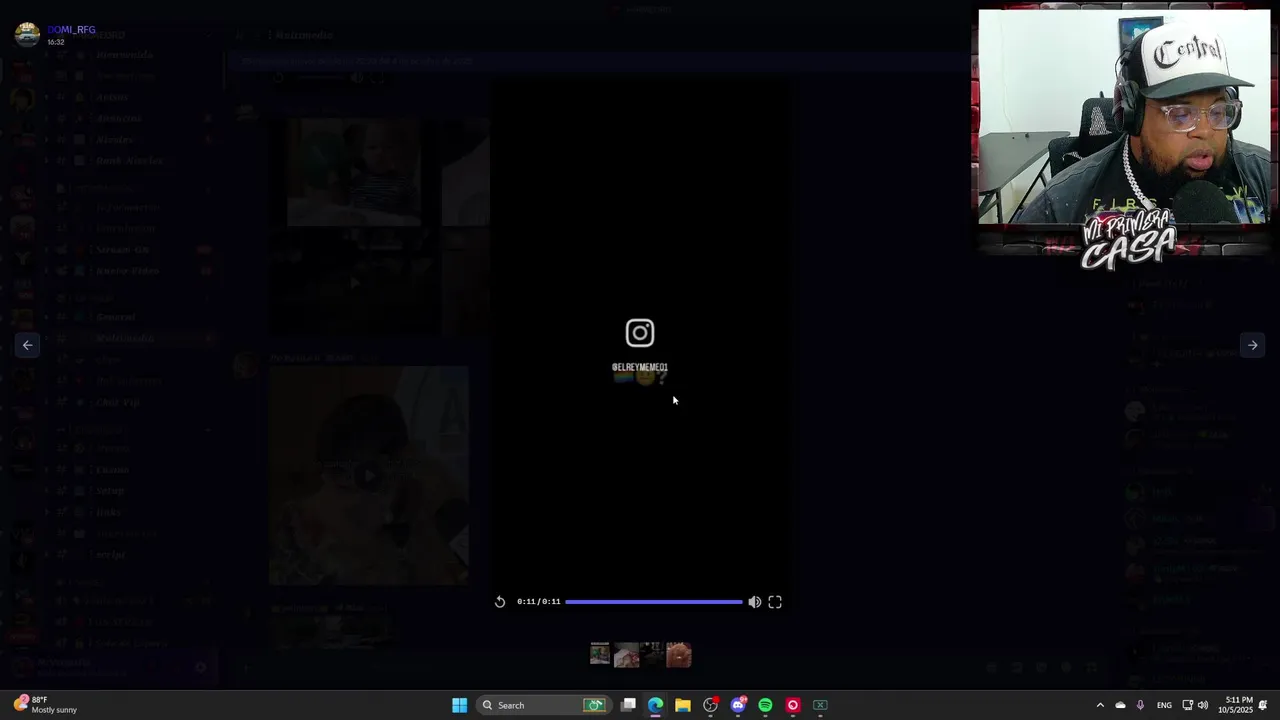This screenshot has width=1280, height=720.
Task: Open OBS Studio from the taskbar
Action: tap(710, 705)
